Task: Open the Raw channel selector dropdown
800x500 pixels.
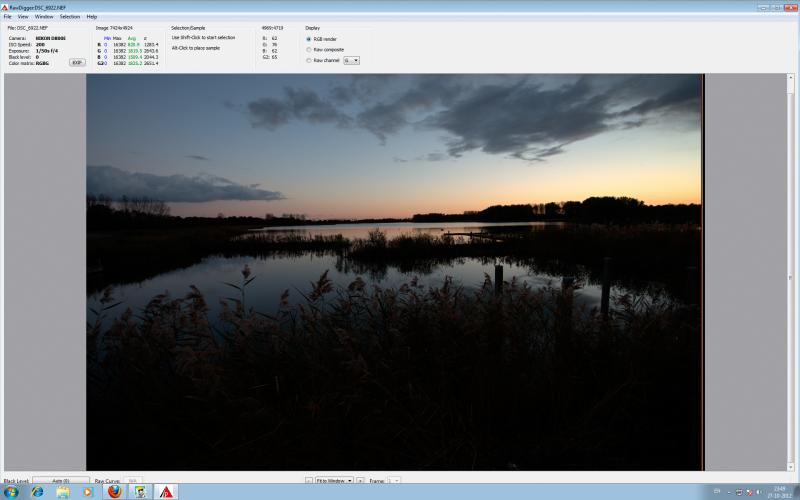Action: click(x=351, y=60)
